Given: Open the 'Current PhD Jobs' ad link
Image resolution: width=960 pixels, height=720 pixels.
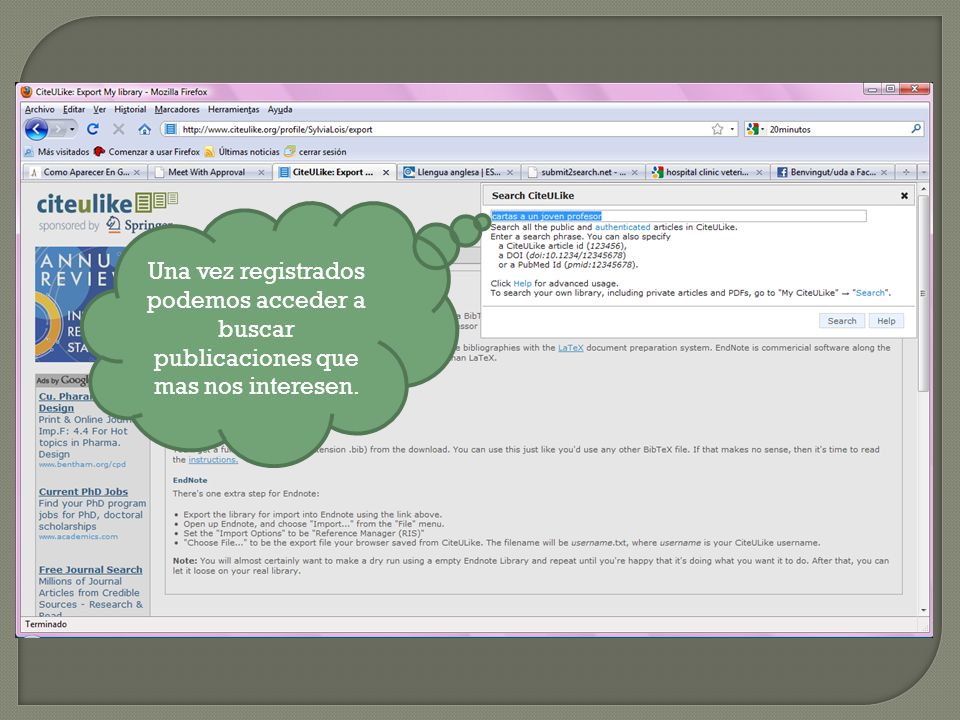Looking at the screenshot, I should click(83, 492).
